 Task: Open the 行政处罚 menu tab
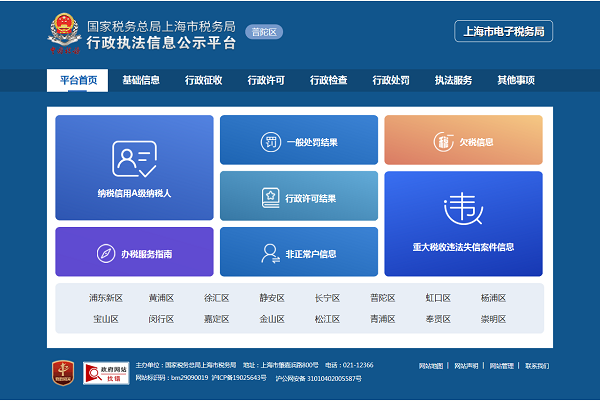click(391, 80)
